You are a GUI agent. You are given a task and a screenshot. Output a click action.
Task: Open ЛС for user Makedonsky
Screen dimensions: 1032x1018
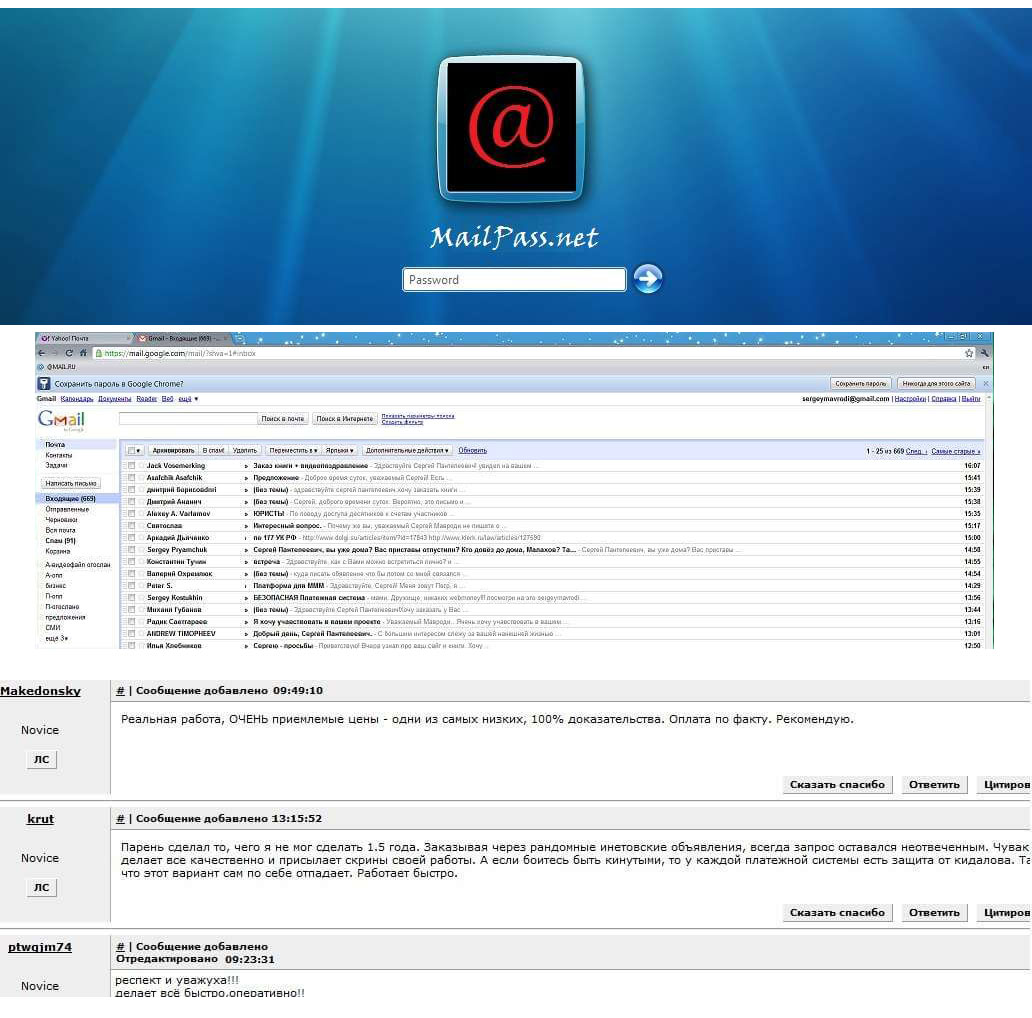tap(41, 759)
